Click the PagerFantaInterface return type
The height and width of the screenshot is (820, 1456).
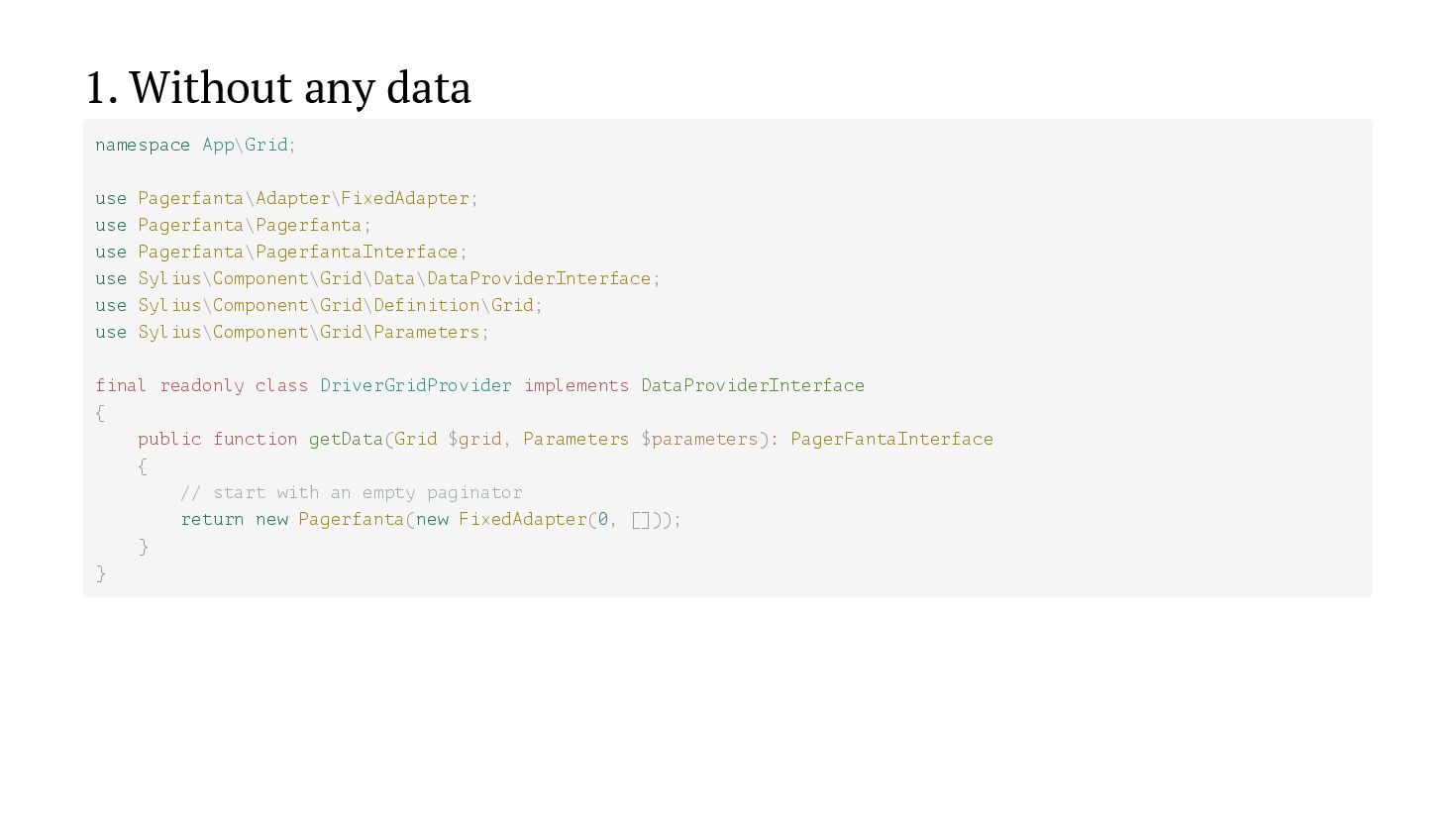click(x=891, y=439)
